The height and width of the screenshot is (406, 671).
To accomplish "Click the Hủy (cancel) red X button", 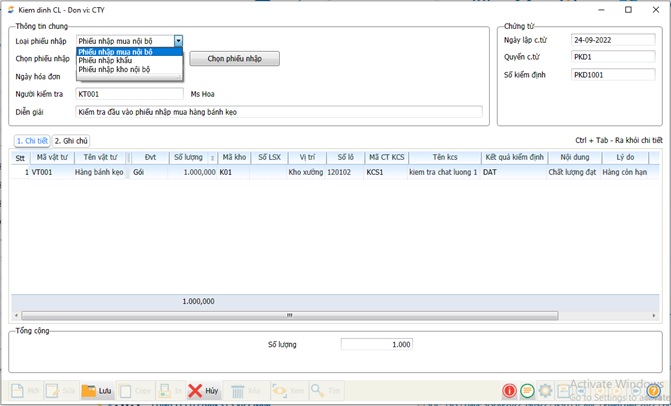I will coord(203,391).
